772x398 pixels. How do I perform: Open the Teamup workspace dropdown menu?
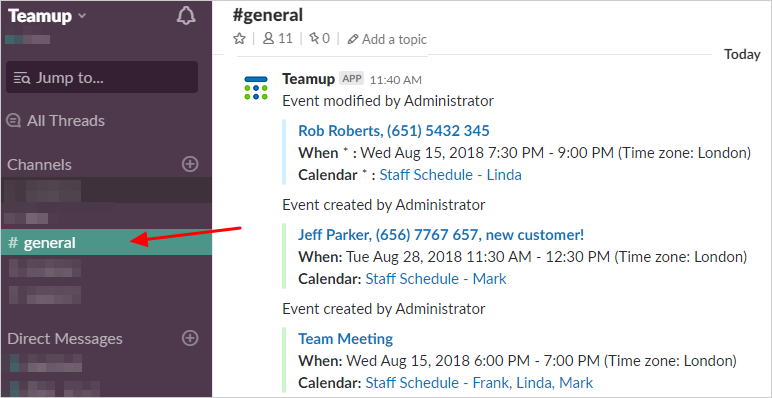[x=47, y=16]
